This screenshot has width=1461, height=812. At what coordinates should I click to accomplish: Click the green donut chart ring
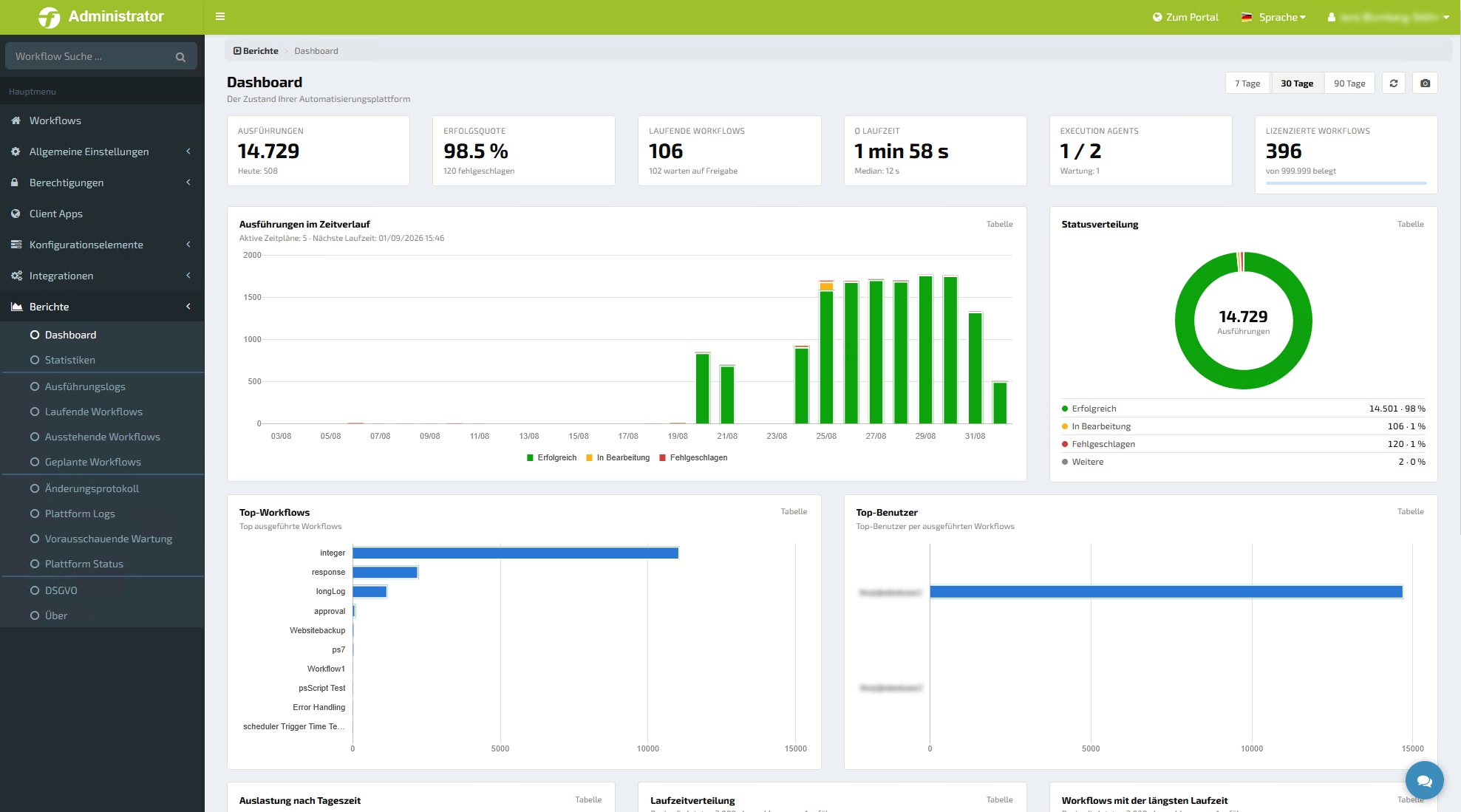1244,379
